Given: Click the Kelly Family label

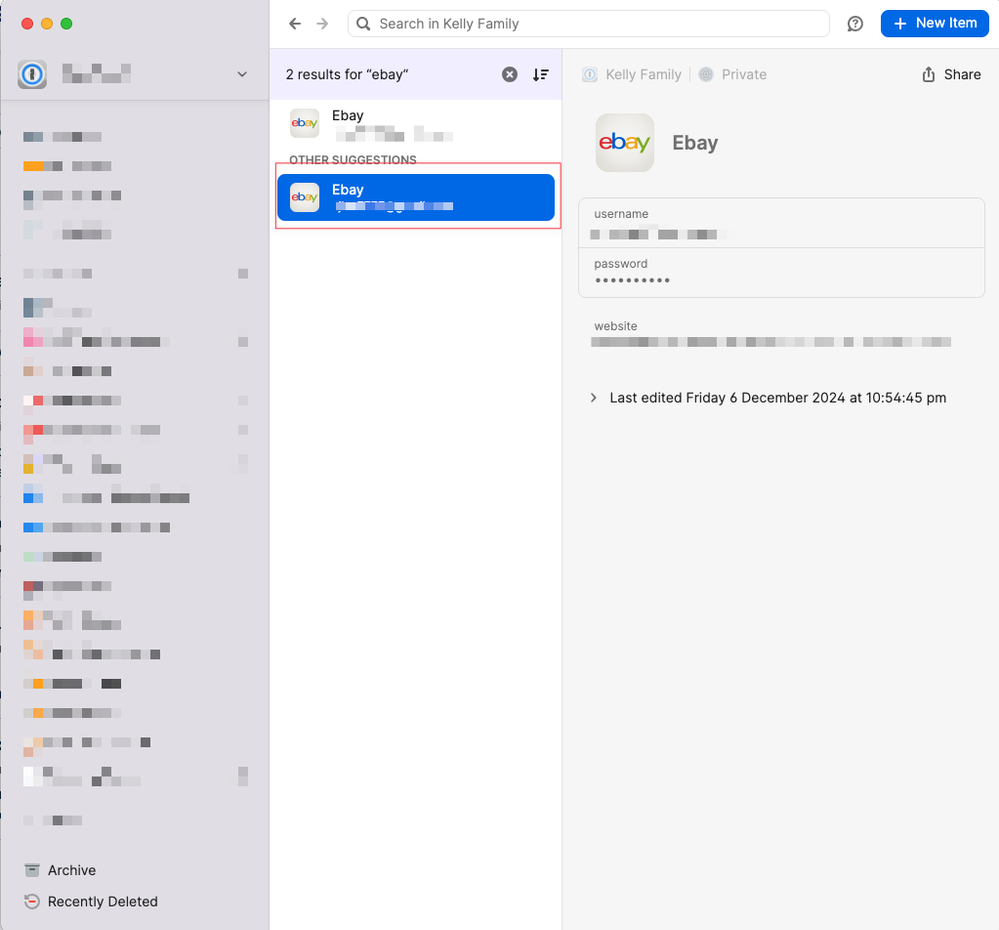Looking at the screenshot, I should pyautogui.click(x=643, y=75).
